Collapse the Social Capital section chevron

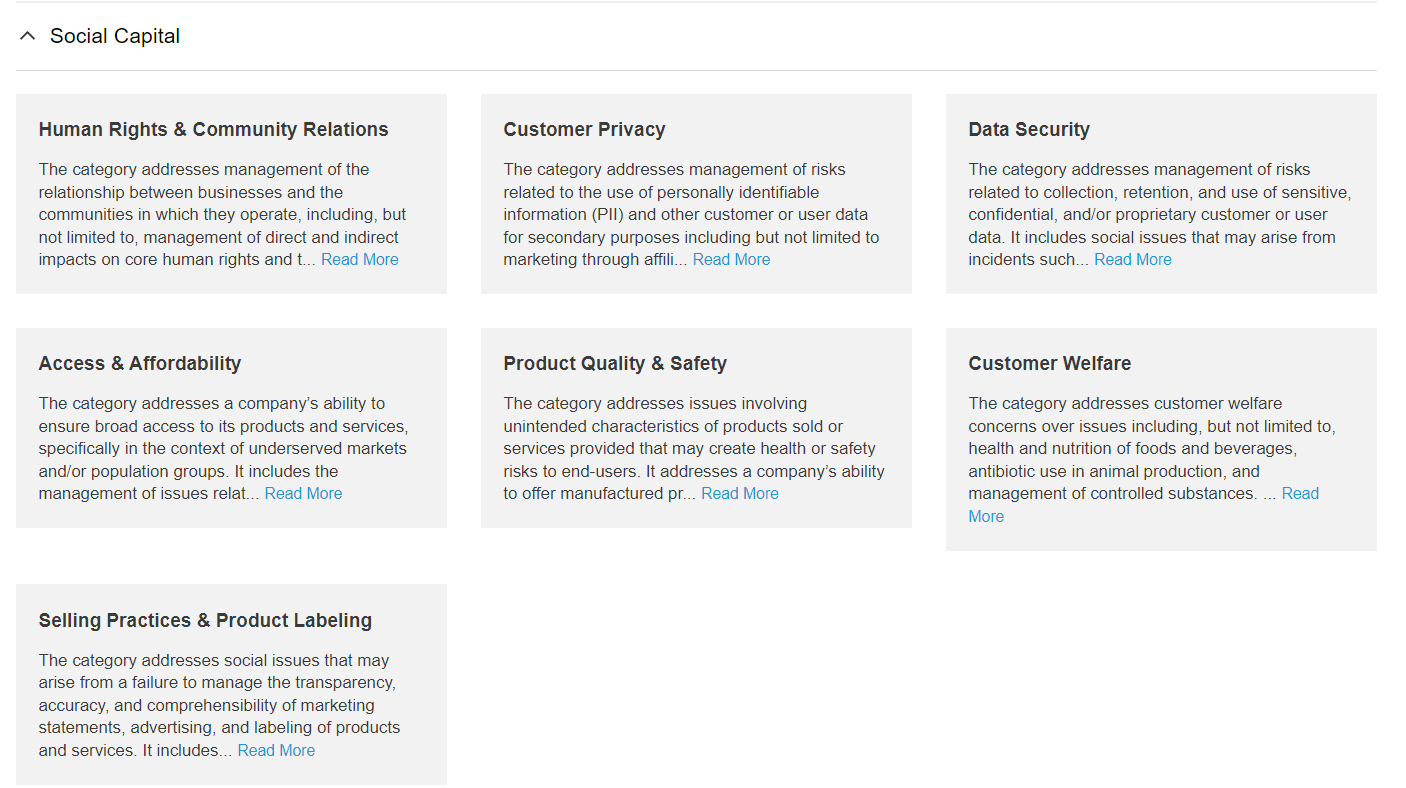[28, 36]
